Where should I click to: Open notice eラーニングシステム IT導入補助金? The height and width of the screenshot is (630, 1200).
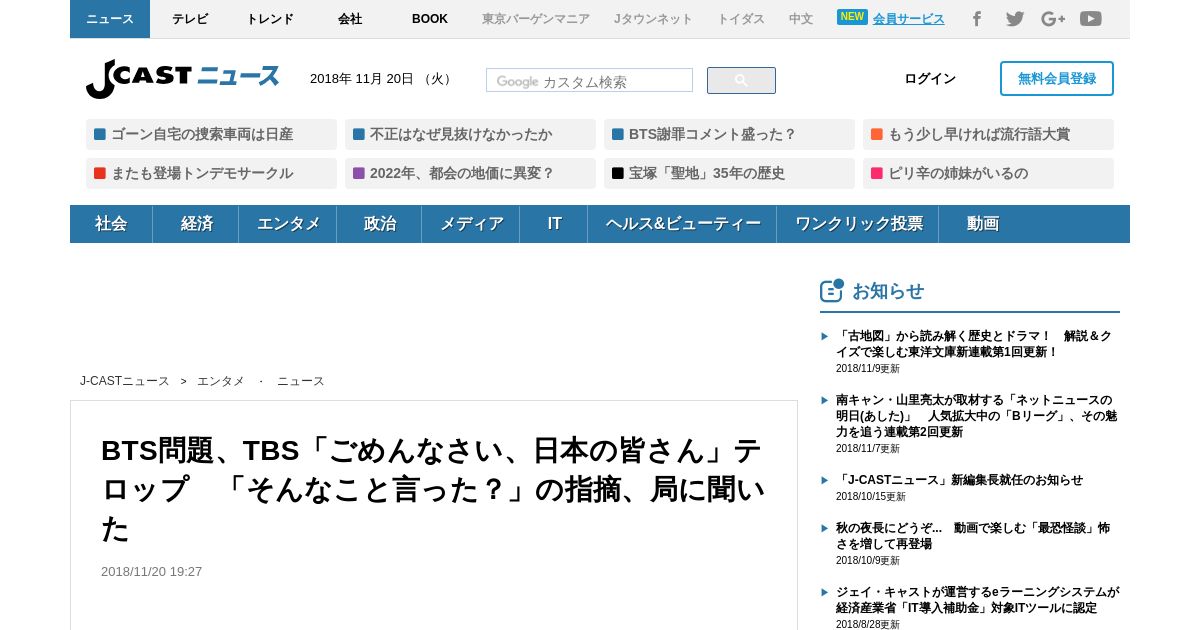tap(977, 600)
